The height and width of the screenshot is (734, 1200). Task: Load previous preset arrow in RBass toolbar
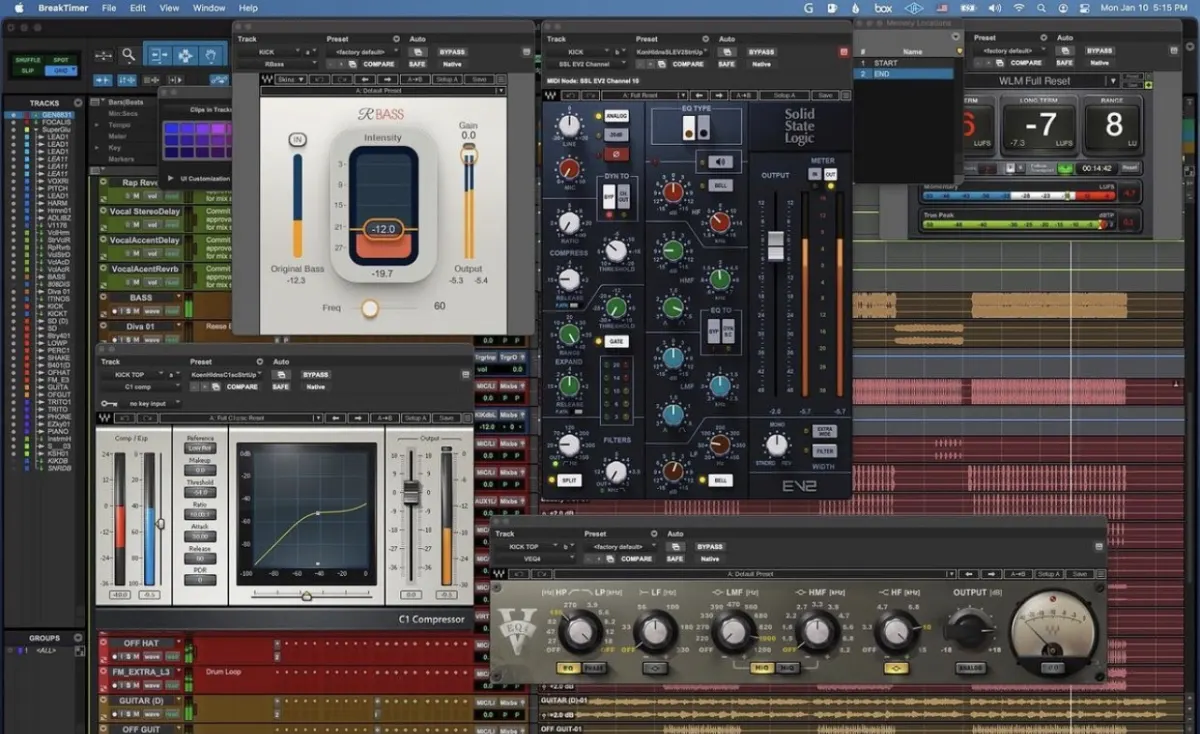tap(363, 79)
